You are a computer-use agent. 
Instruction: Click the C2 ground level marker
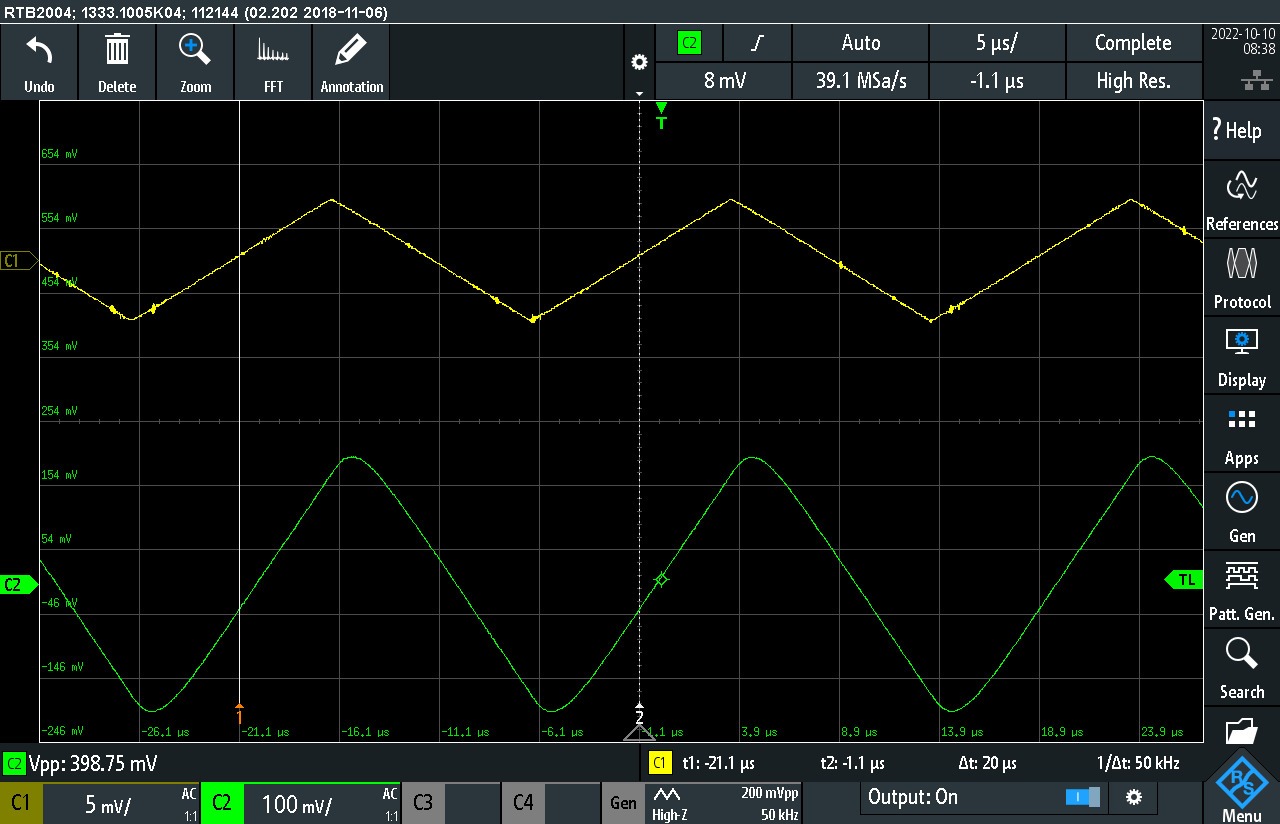pos(17,584)
